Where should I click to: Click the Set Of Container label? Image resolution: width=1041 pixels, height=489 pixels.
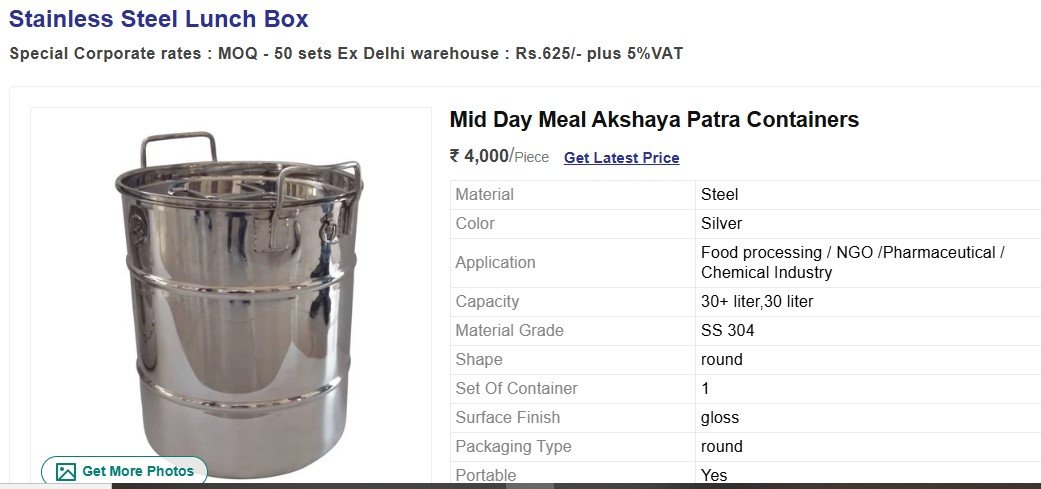[x=516, y=389]
